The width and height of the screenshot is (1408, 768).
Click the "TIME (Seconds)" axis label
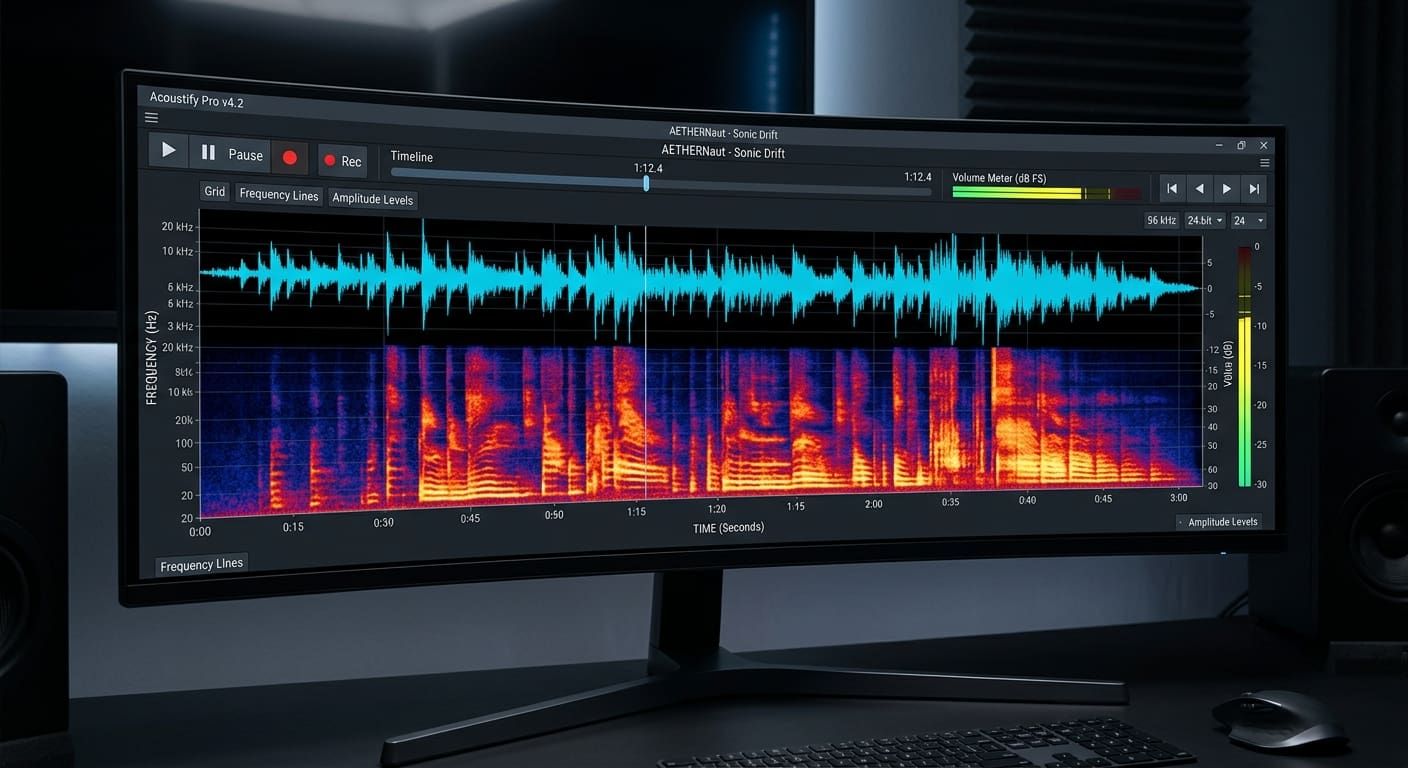click(728, 527)
